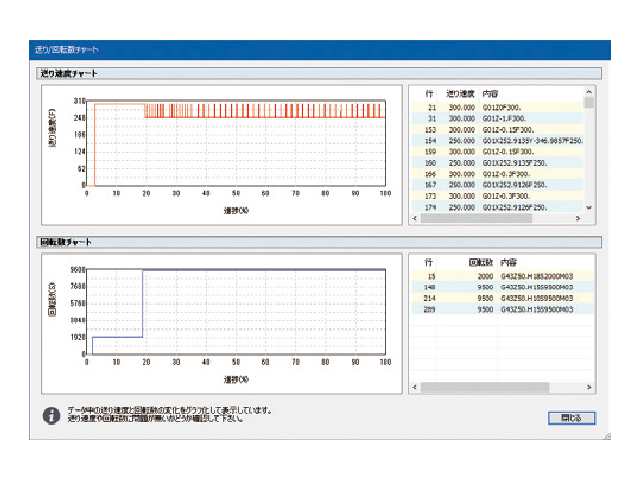Click the 送り速度チャート section header
This screenshot has height=480, width=640.
[x=319, y=73]
